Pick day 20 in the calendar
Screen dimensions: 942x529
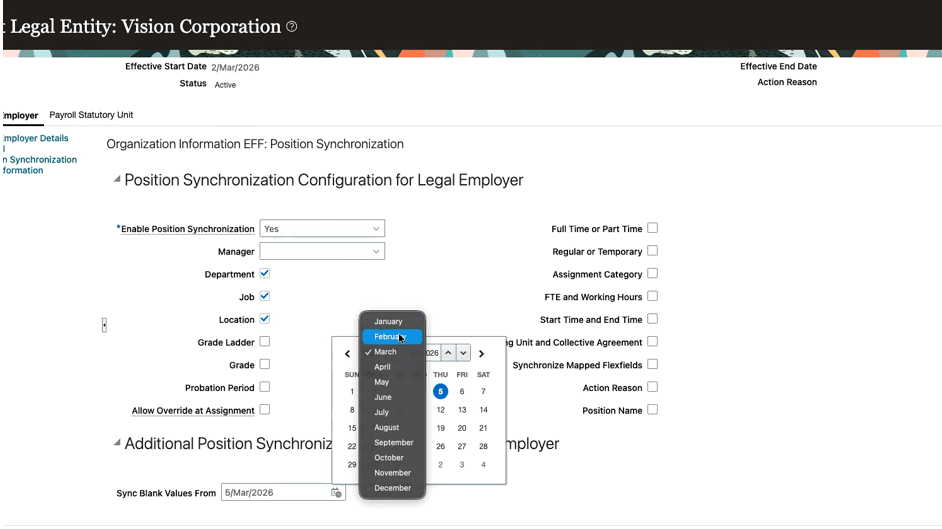462,428
